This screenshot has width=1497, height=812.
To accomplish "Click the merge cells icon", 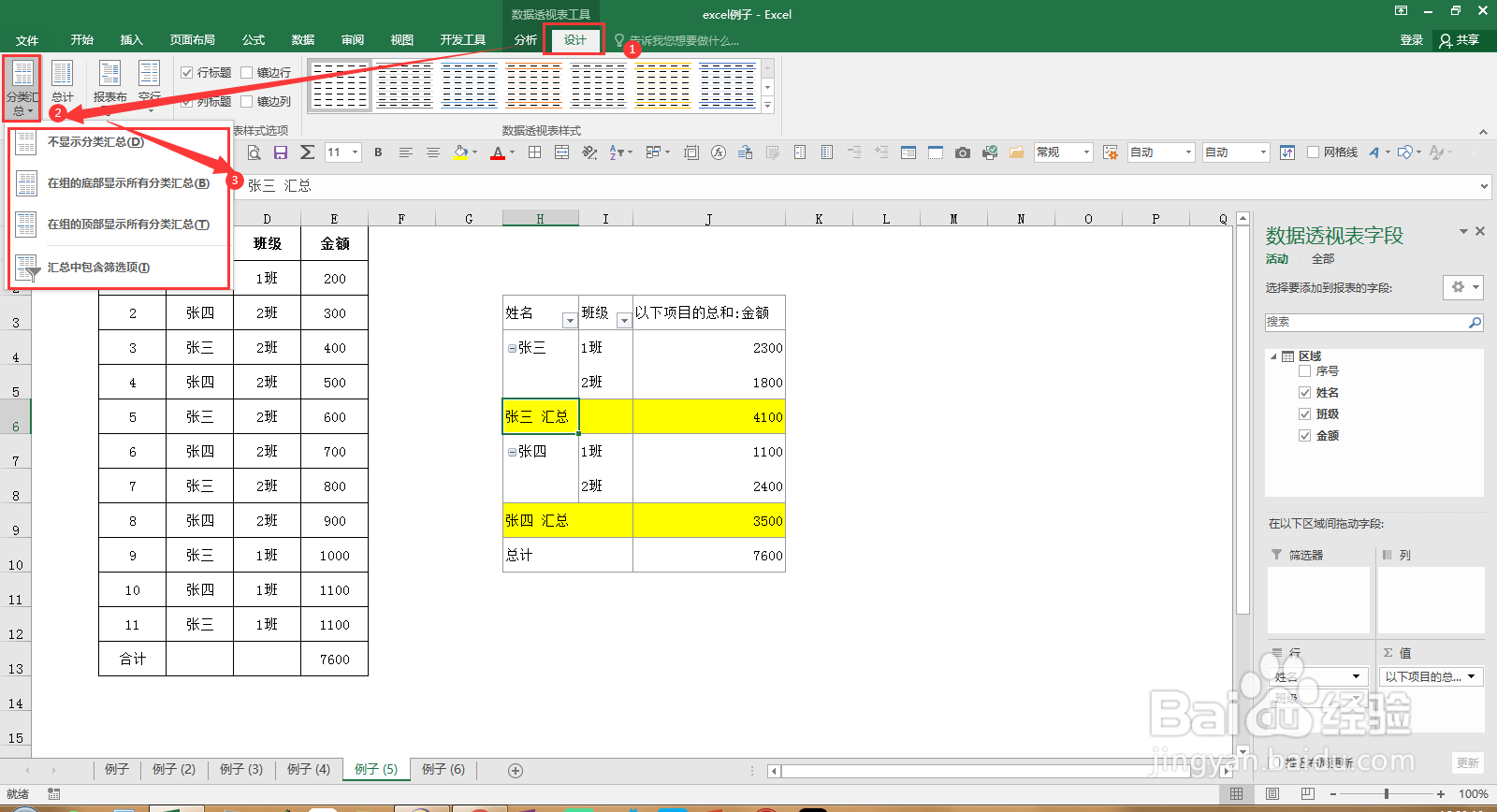I will (561, 152).
